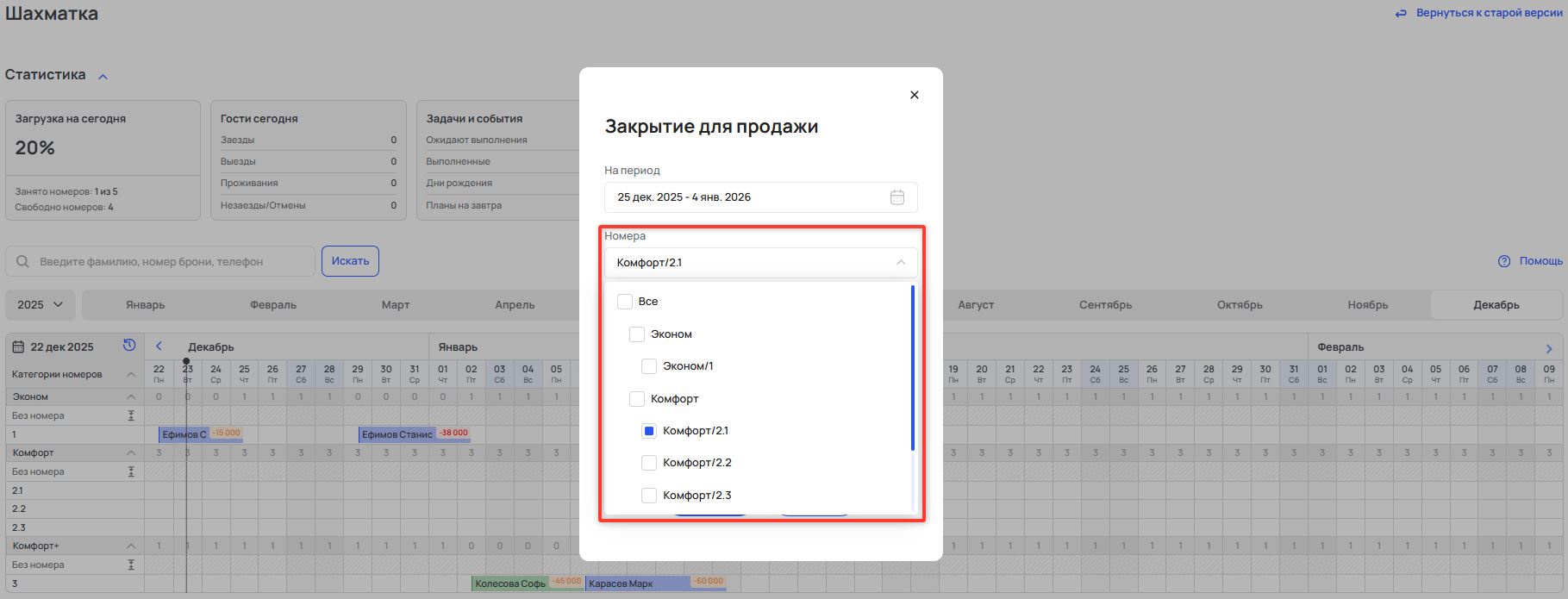Image resolution: width=1568 pixels, height=599 pixels.
Task: Open the calendar icon in period field
Action: (x=896, y=197)
